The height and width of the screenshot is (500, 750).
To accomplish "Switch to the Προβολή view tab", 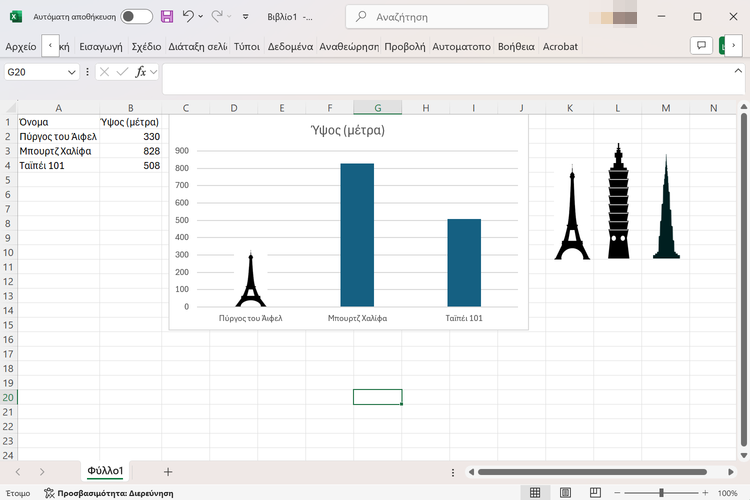I will tap(405, 46).
